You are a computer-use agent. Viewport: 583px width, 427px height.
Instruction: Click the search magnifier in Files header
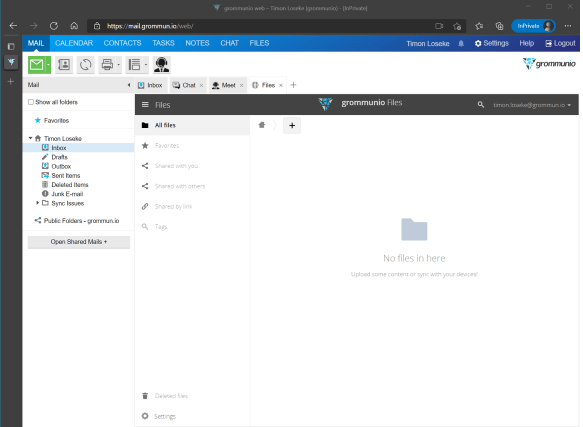click(481, 105)
